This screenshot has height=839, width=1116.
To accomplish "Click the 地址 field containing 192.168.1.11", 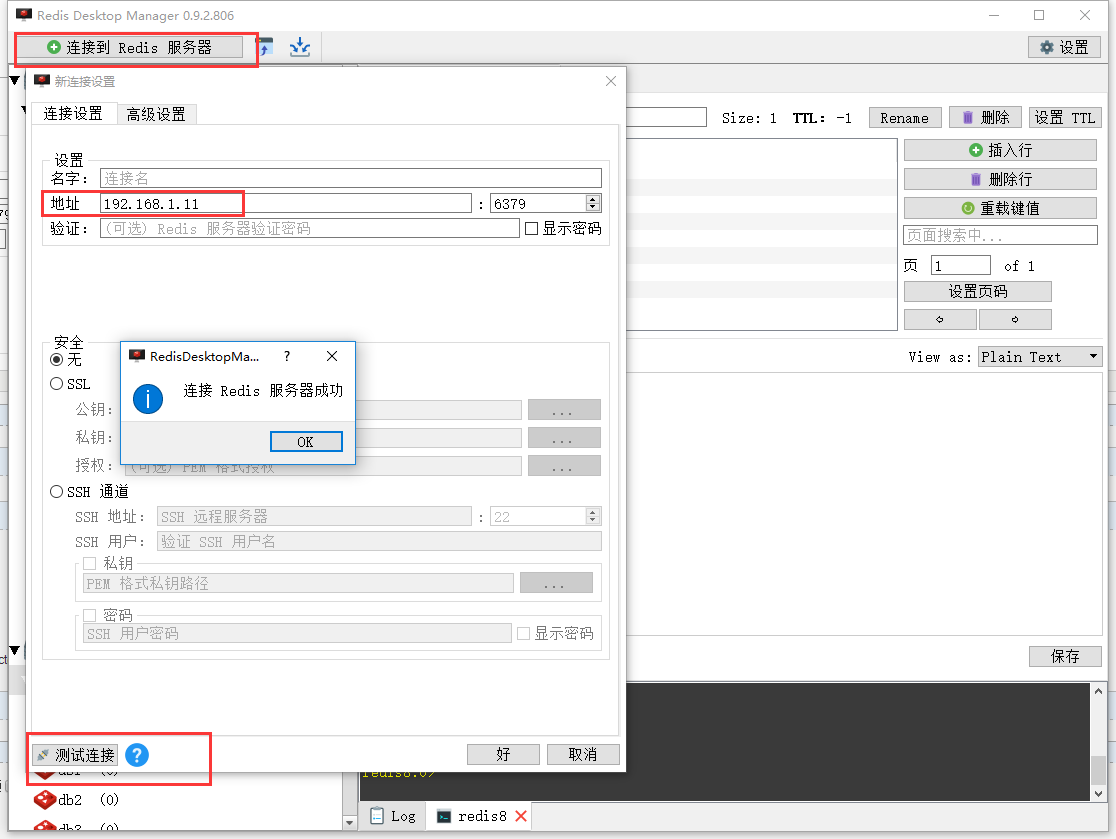I will pos(286,204).
